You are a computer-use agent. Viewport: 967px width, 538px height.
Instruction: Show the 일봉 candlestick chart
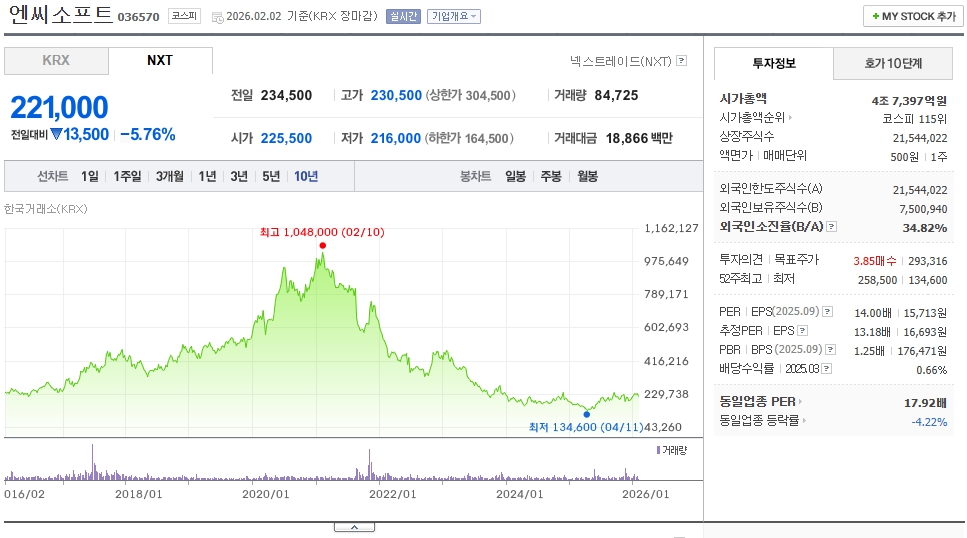(515, 176)
